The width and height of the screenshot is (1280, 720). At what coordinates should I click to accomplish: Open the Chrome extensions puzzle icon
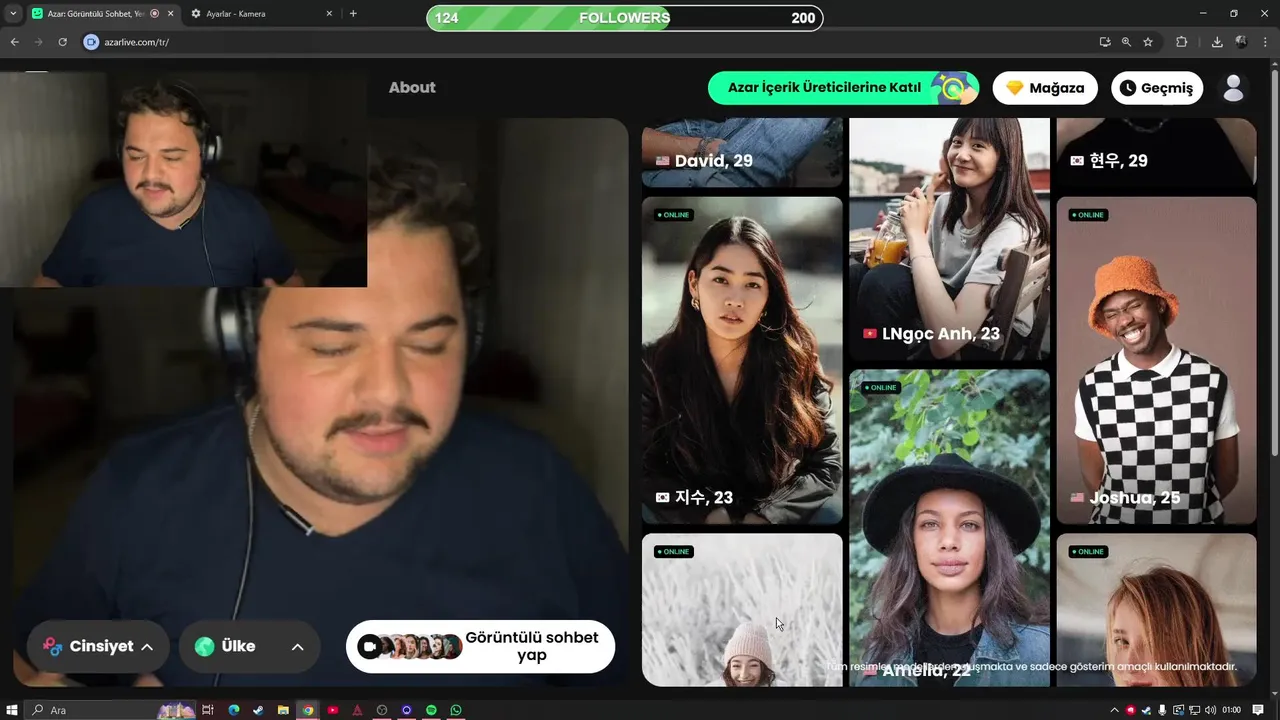[x=1182, y=42]
